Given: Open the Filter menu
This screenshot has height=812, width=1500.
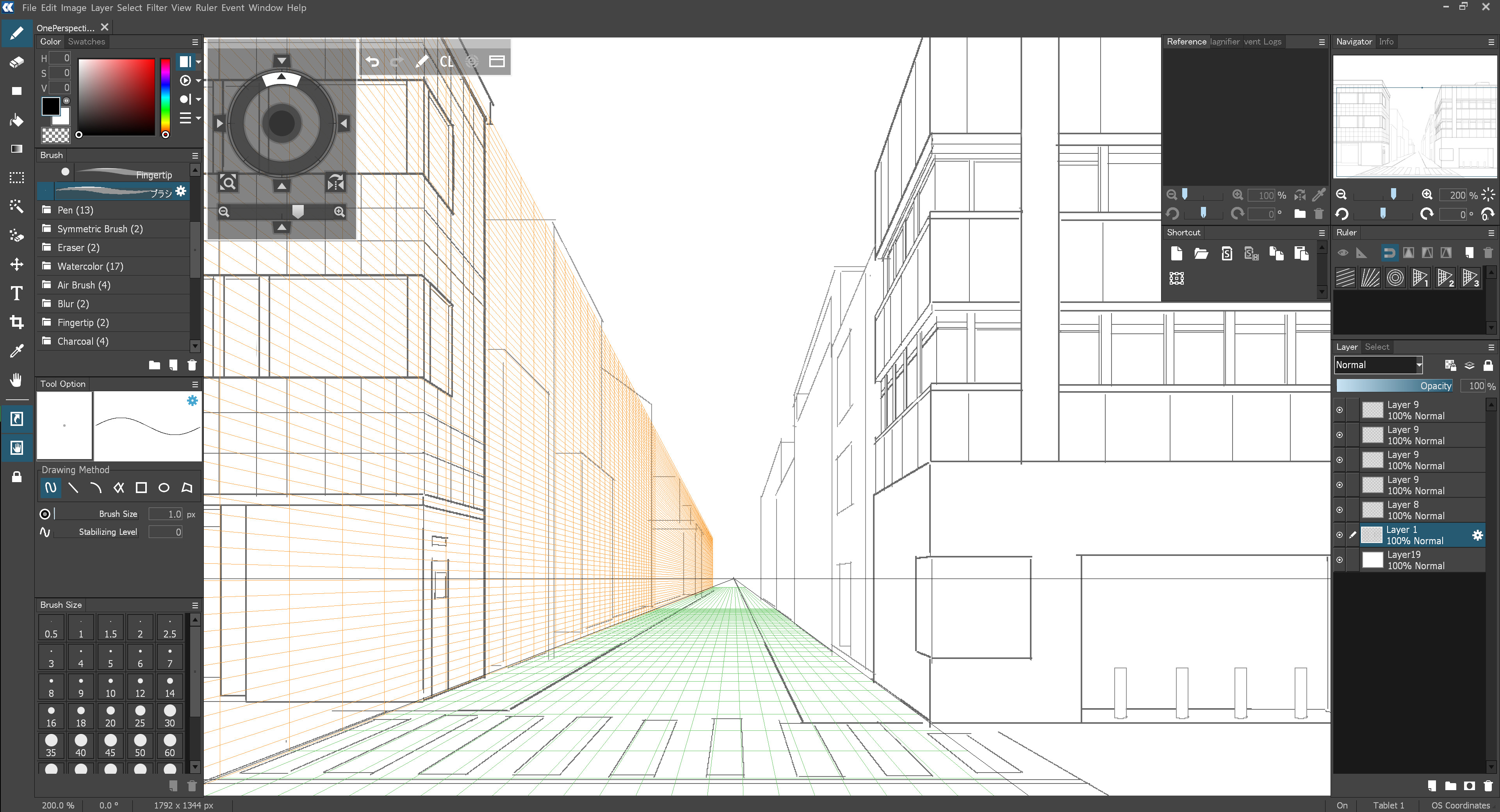Looking at the screenshot, I should [156, 7].
